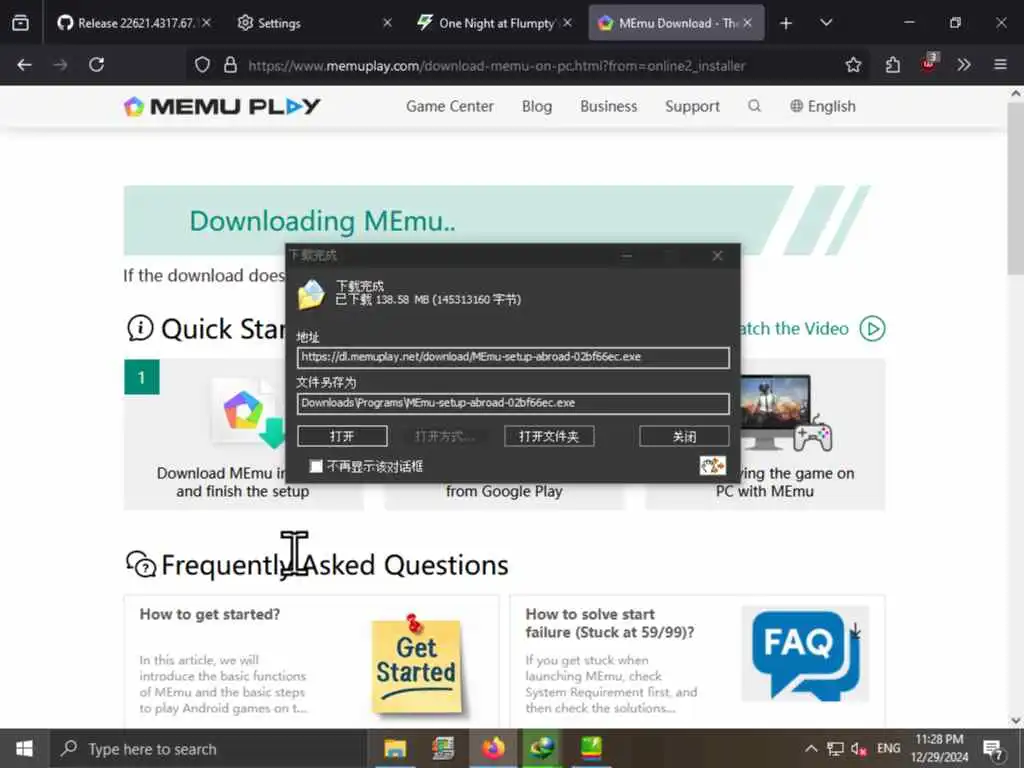Click the 打开文件夹 open folder button

pos(549,436)
